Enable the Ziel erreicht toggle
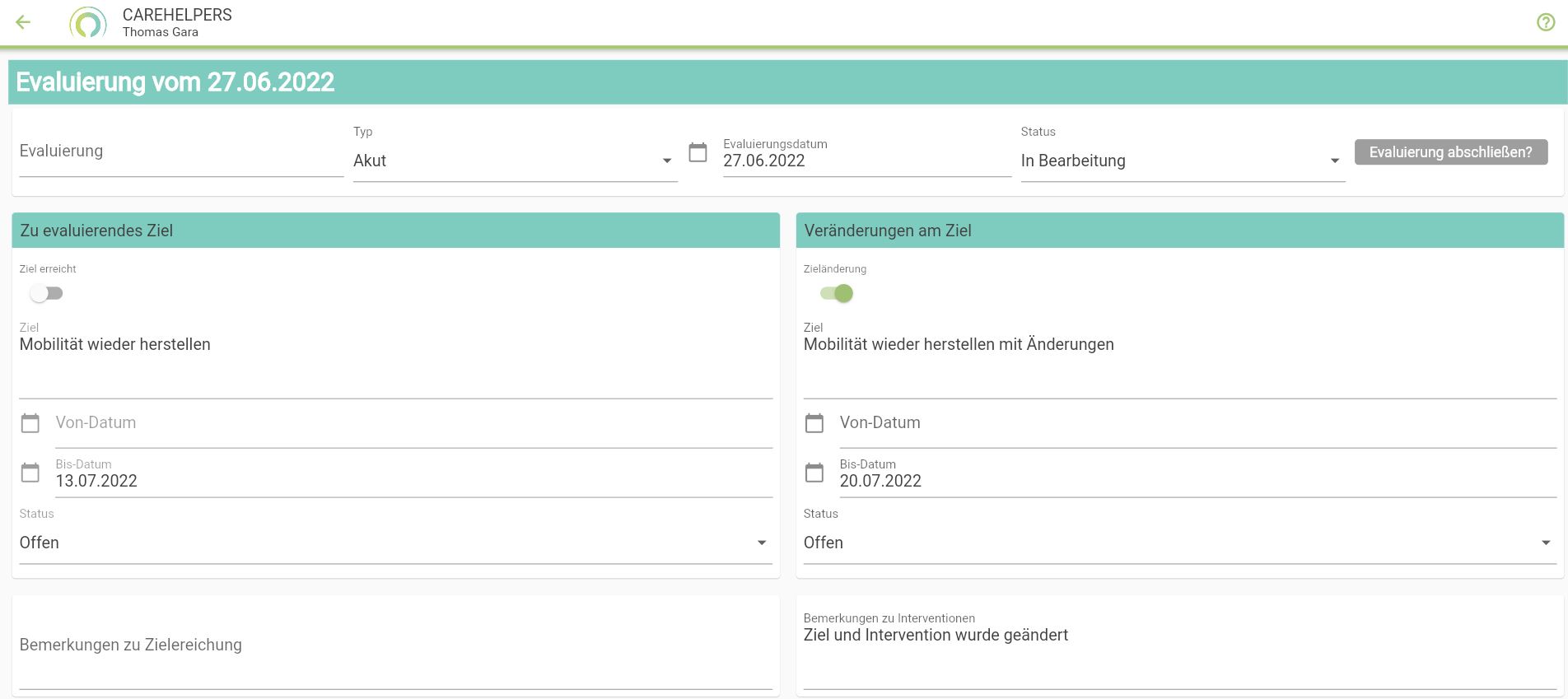This screenshot has height=699, width=1568. tap(46, 293)
